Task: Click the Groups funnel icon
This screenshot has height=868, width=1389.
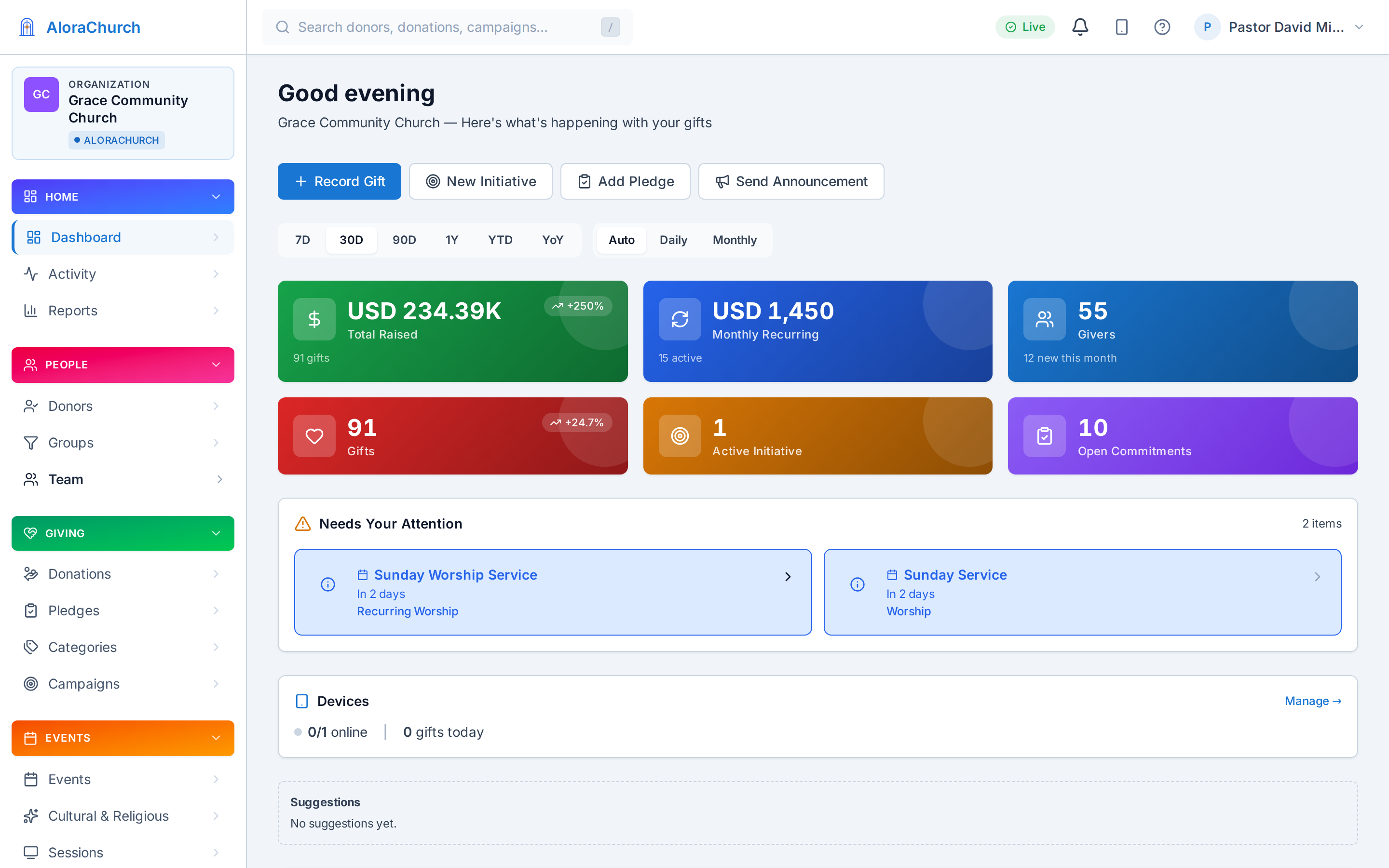Action: click(x=31, y=443)
